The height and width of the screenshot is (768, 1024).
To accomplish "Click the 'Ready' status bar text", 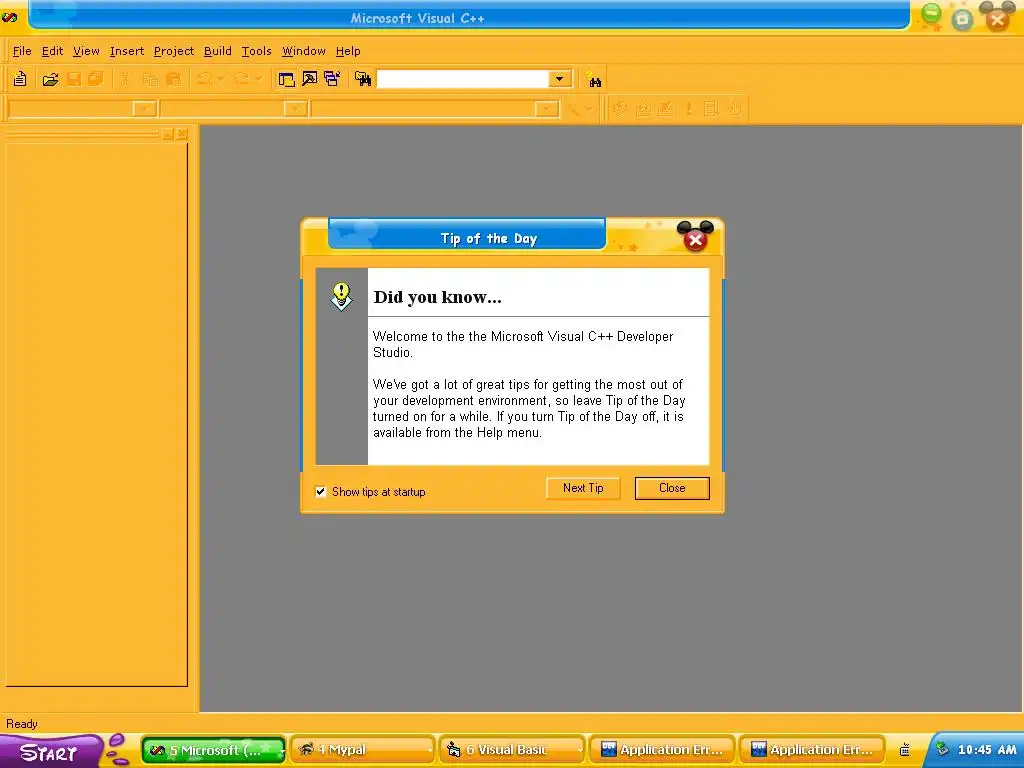I will point(22,724).
